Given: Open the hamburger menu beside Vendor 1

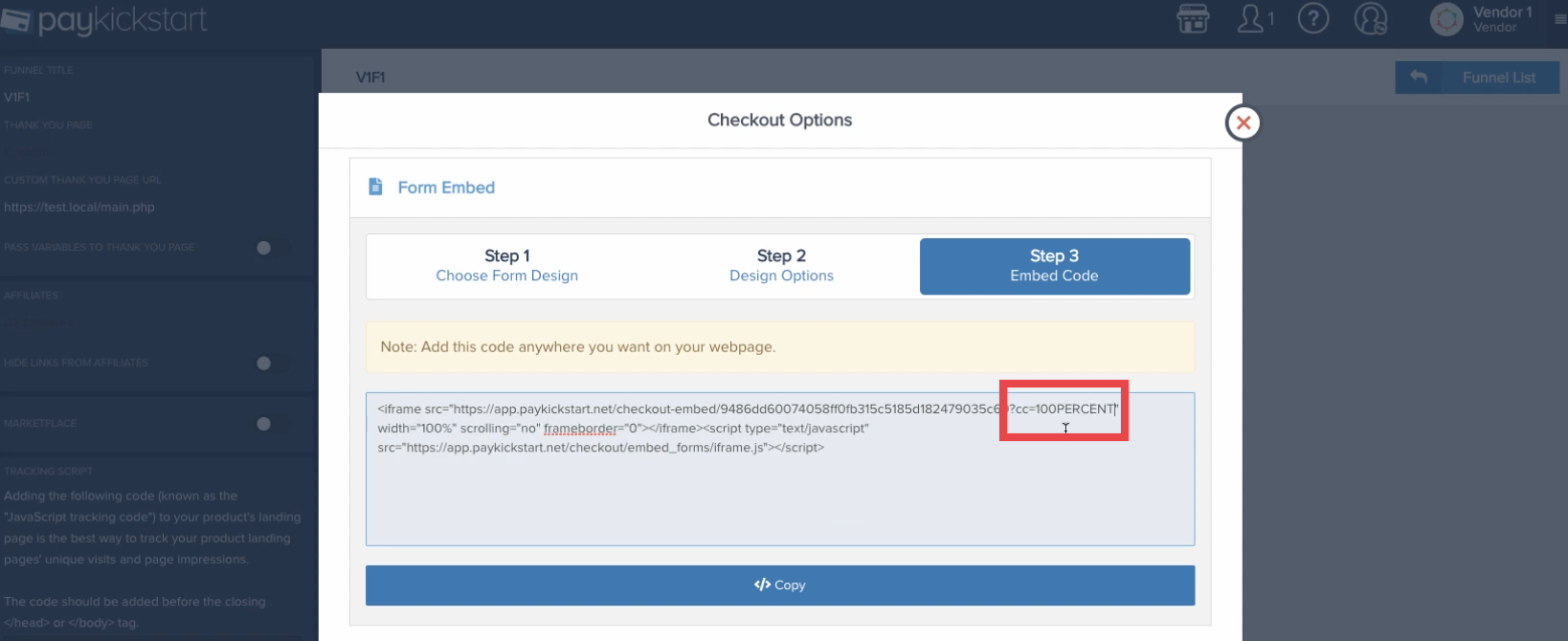Looking at the screenshot, I should tap(1560, 19).
